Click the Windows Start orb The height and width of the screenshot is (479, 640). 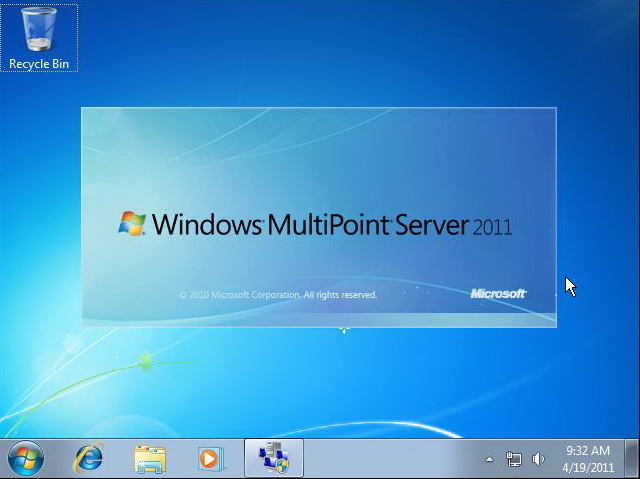(26, 458)
